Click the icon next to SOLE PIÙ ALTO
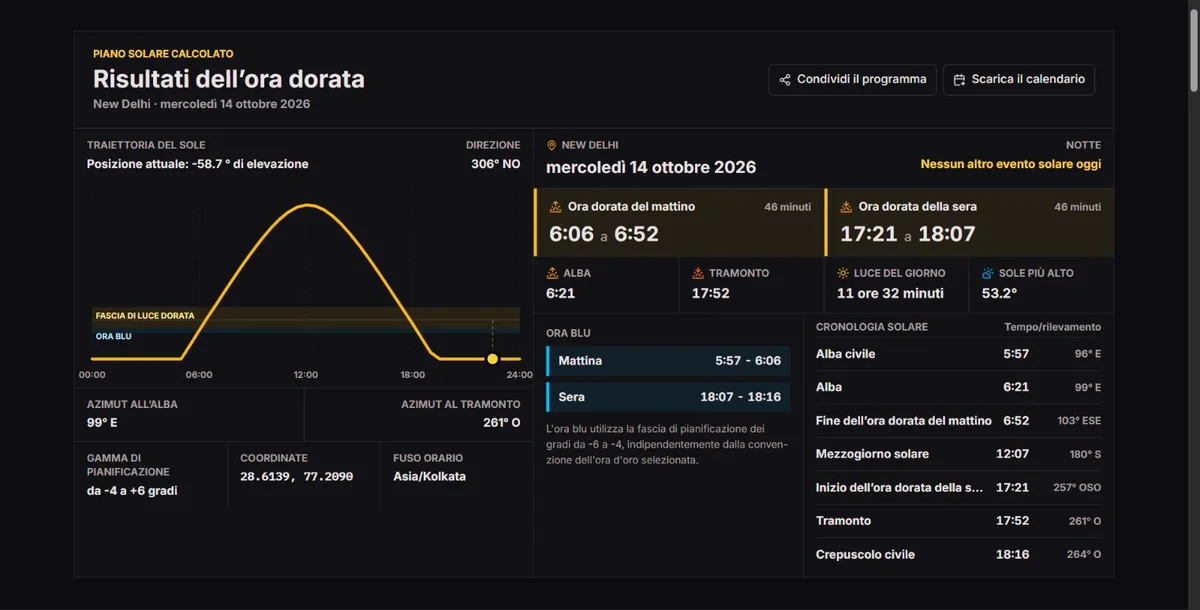The height and width of the screenshot is (610, 1200). tap(988, 273)
